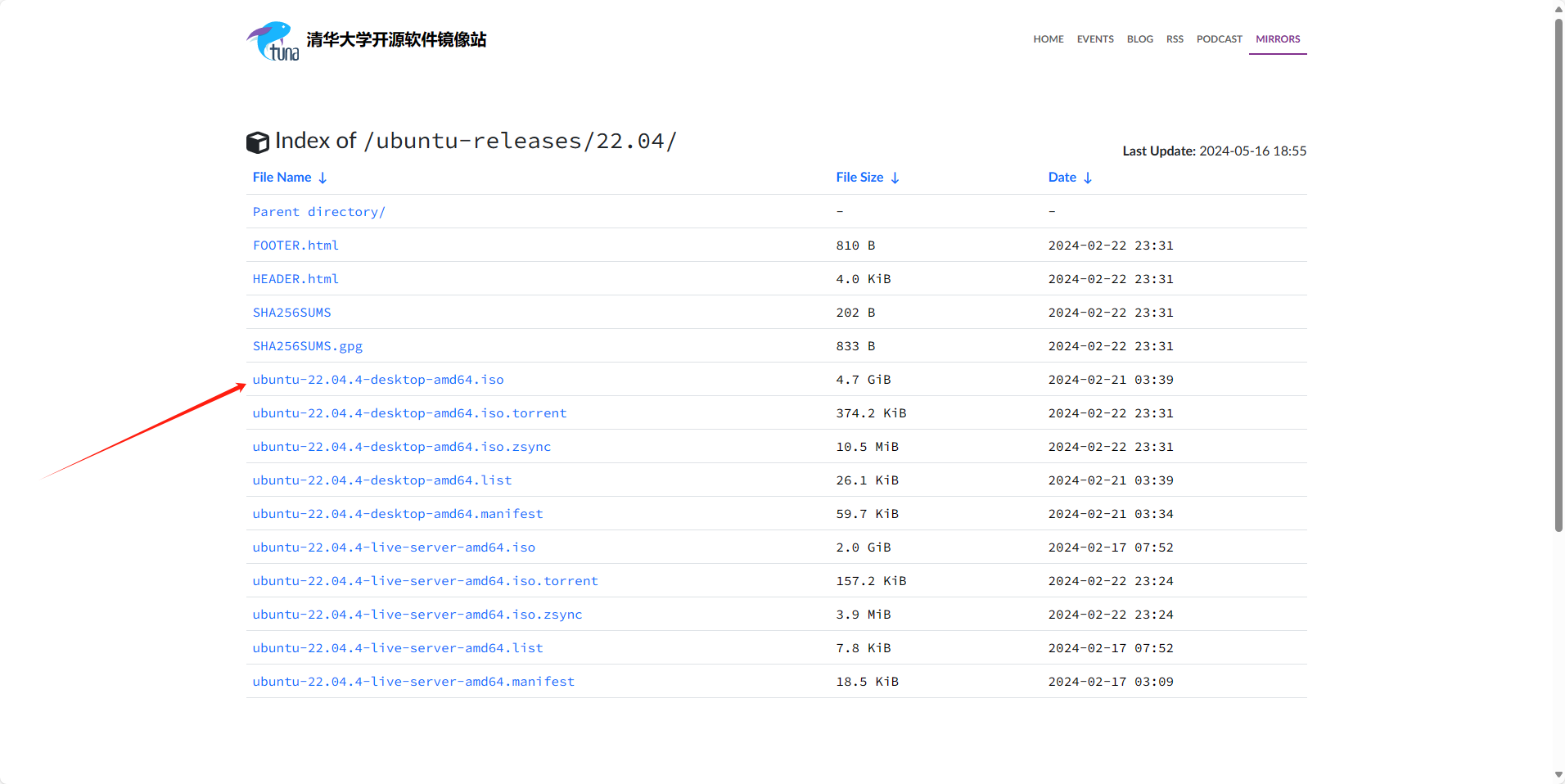Click the 2.0 GiB file size cell

point(864,547)
